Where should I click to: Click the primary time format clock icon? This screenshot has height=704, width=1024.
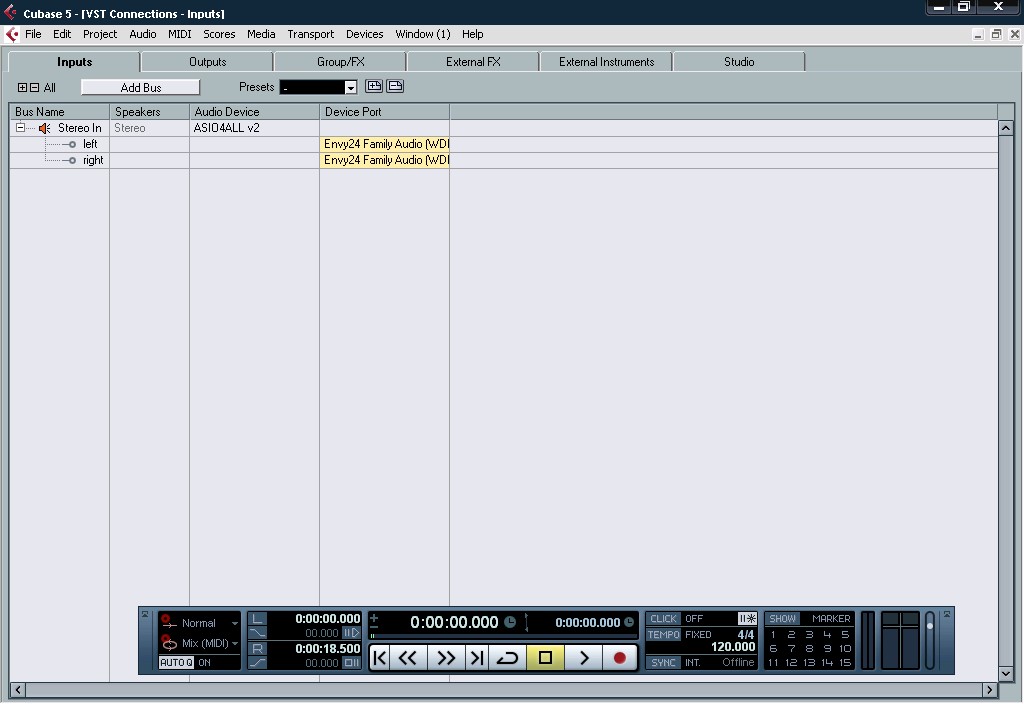click(x=510, y=622)
